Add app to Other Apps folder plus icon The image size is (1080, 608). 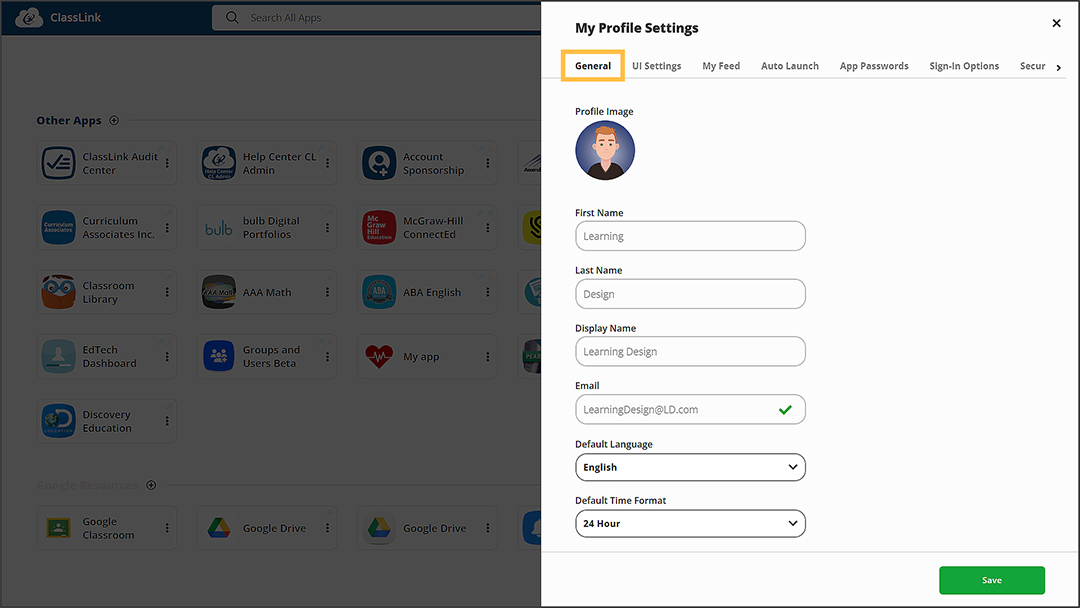tap(114, 120)
